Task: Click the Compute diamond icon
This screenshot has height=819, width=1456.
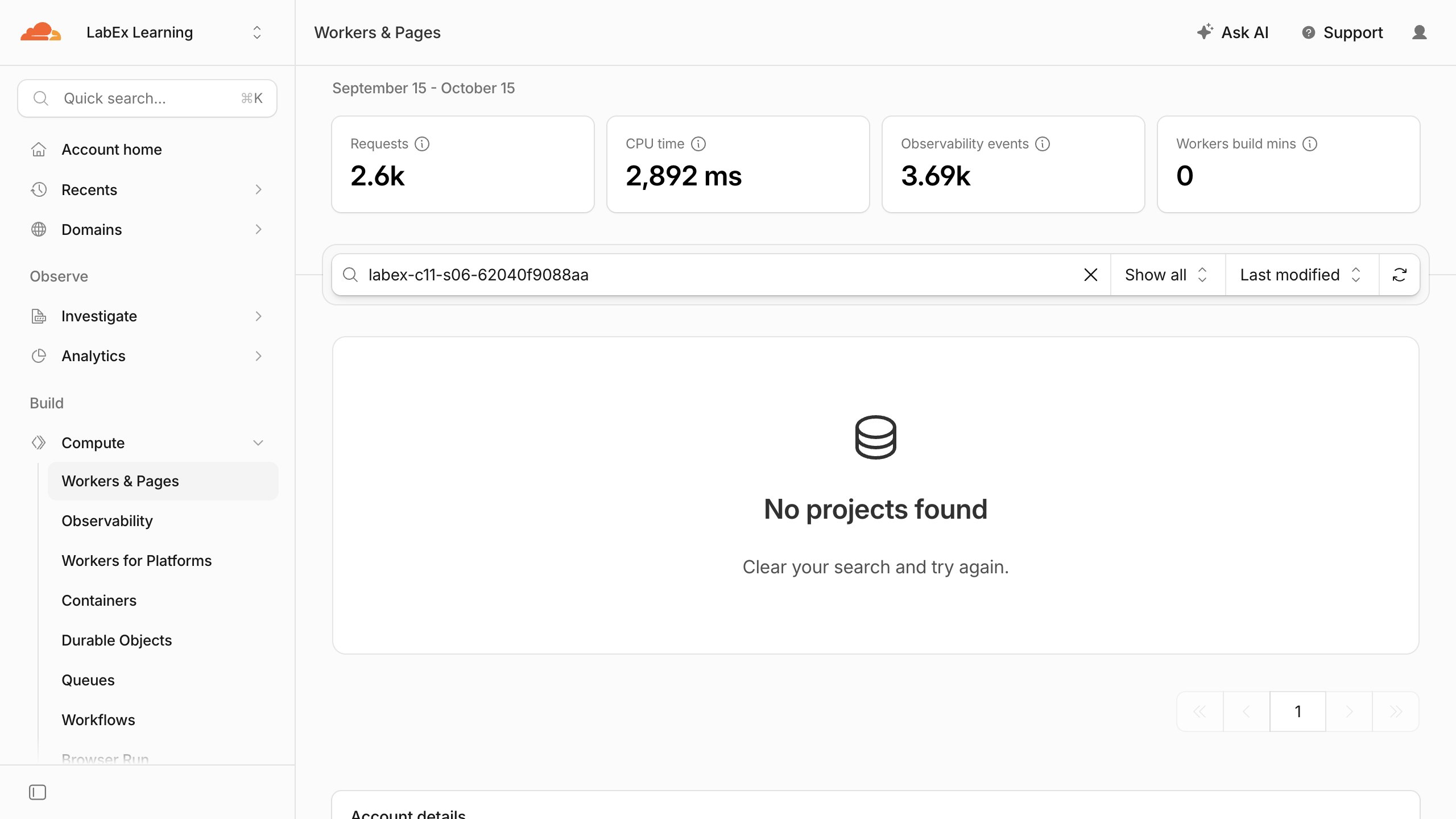Action: (39, 442)
